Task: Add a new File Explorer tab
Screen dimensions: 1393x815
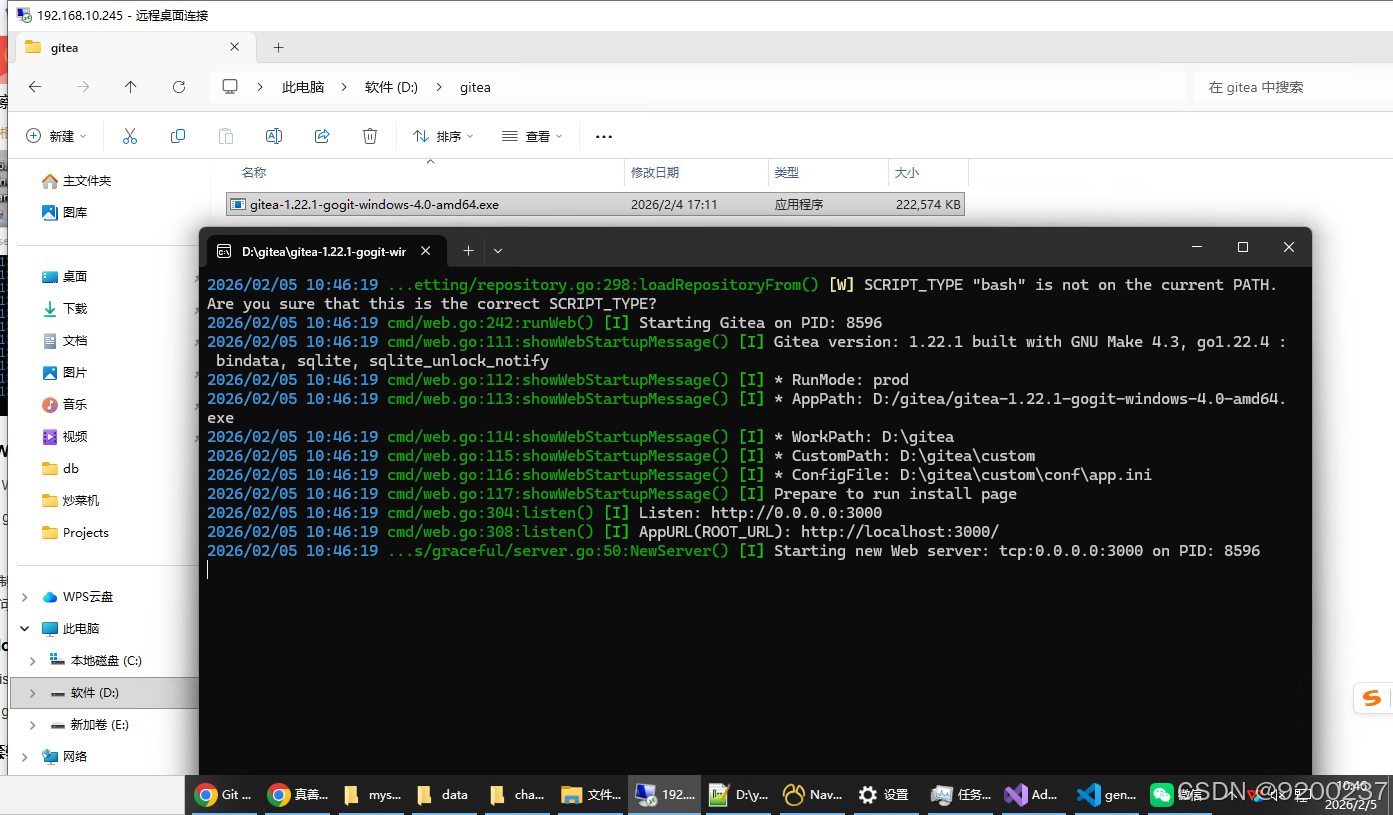Action: [278, 47]
